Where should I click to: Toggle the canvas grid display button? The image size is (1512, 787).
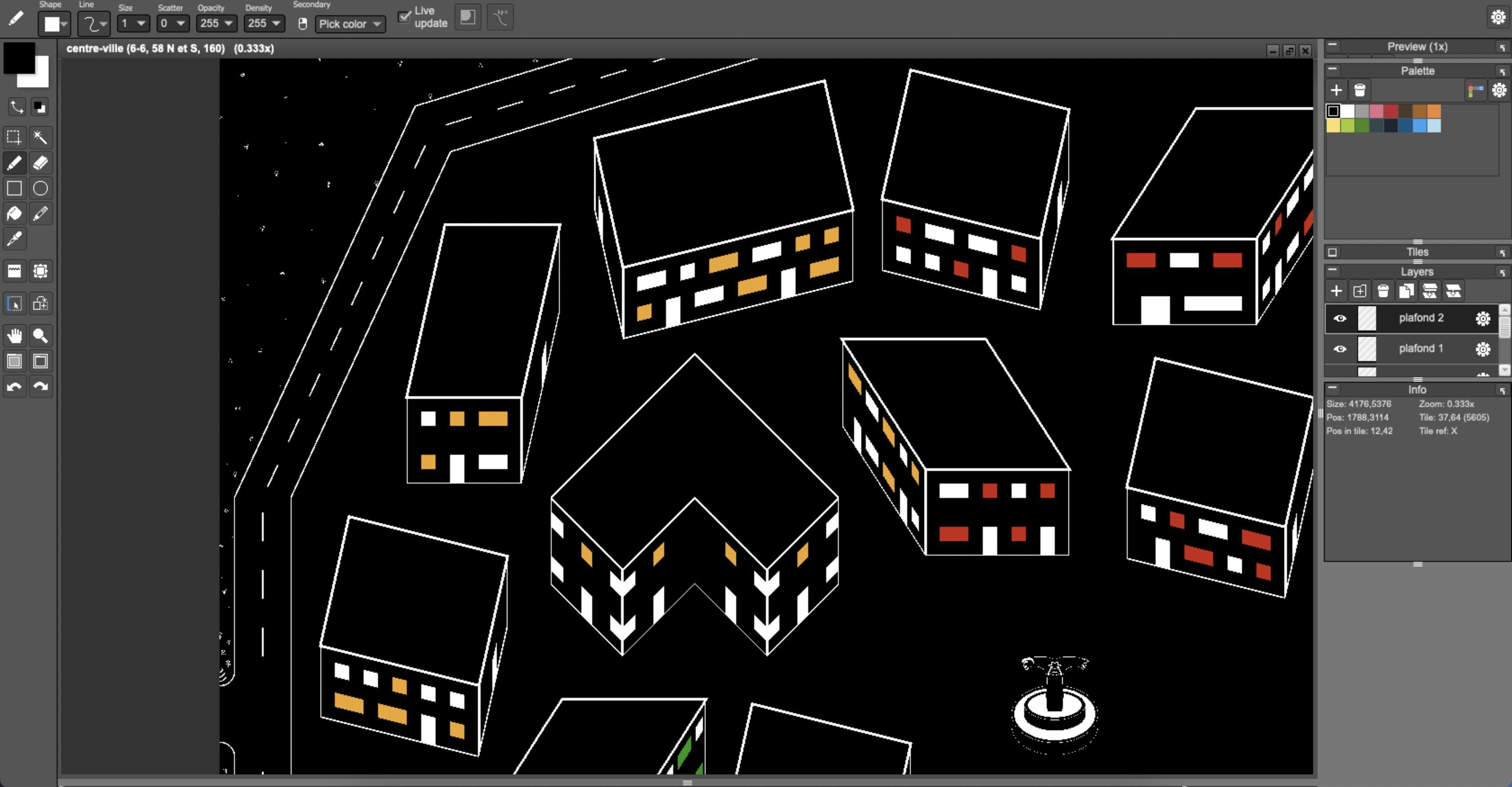[14, 361]
